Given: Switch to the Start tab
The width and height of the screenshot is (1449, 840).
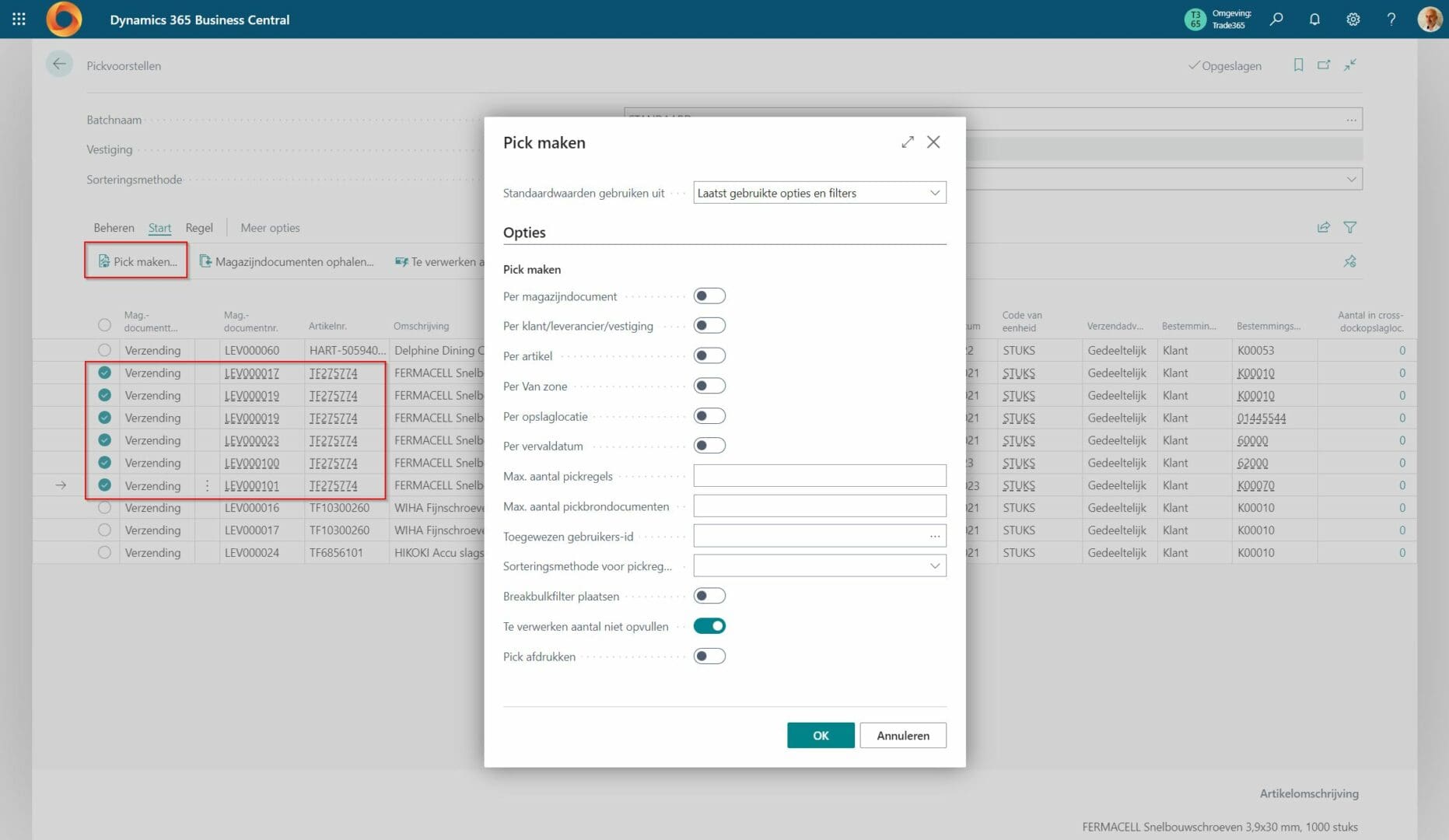Looking at the screenshot, I should (x=159, y=228).
